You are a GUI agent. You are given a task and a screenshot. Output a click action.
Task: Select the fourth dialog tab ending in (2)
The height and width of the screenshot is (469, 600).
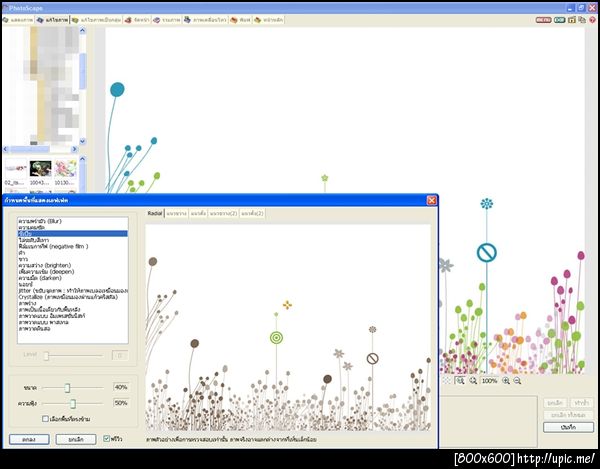tap(223, 213)
